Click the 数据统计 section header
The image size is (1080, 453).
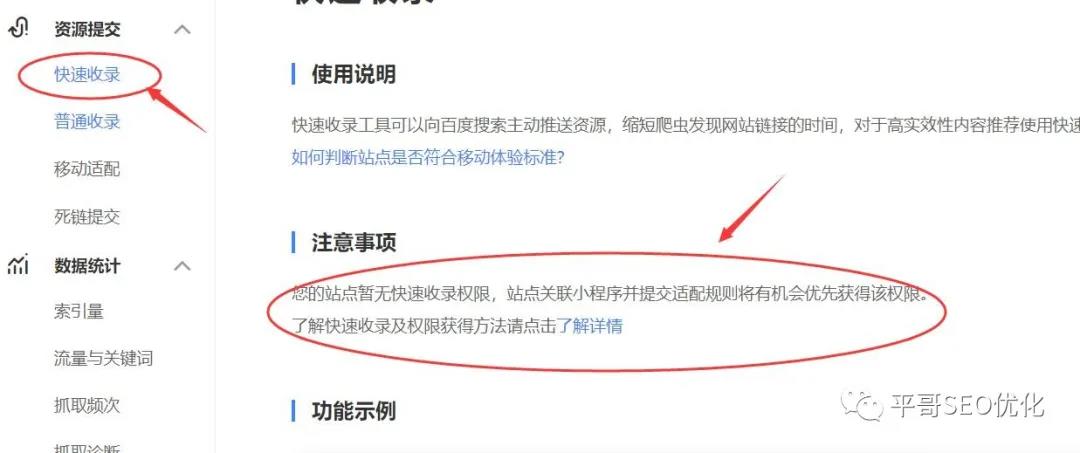pyautogui.click(x=87, y=265)
